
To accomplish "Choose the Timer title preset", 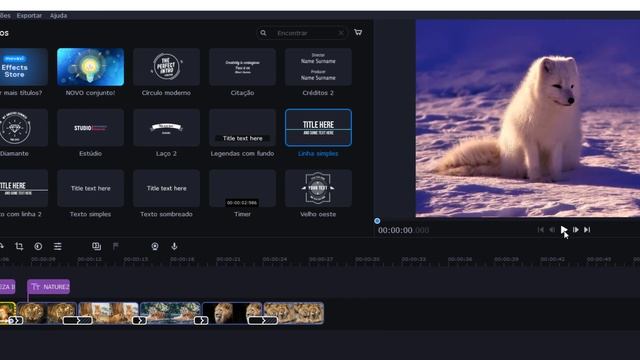I will coord(242,188).
